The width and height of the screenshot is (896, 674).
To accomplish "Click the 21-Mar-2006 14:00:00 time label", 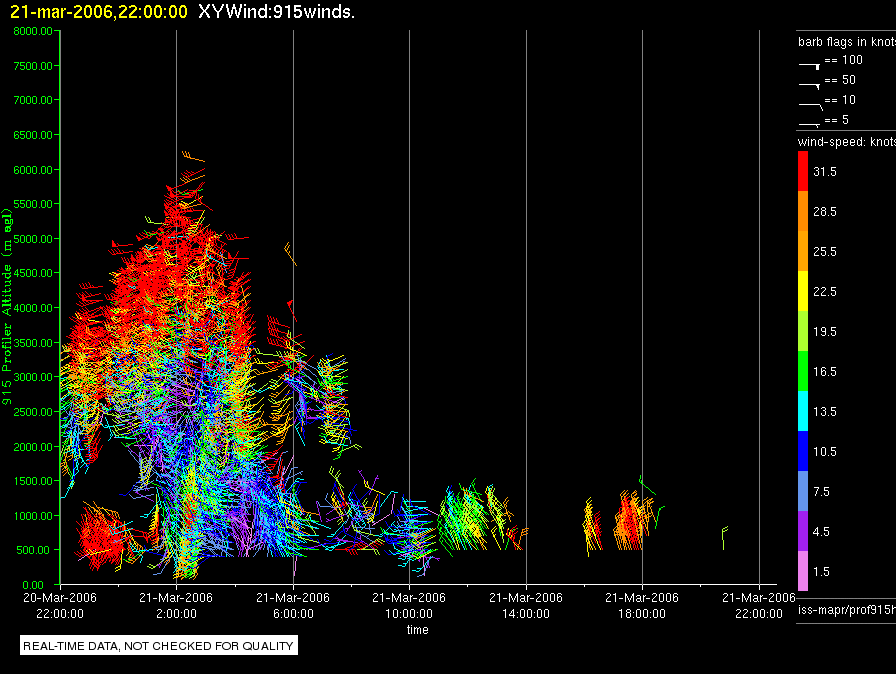I will coord(526,605).
